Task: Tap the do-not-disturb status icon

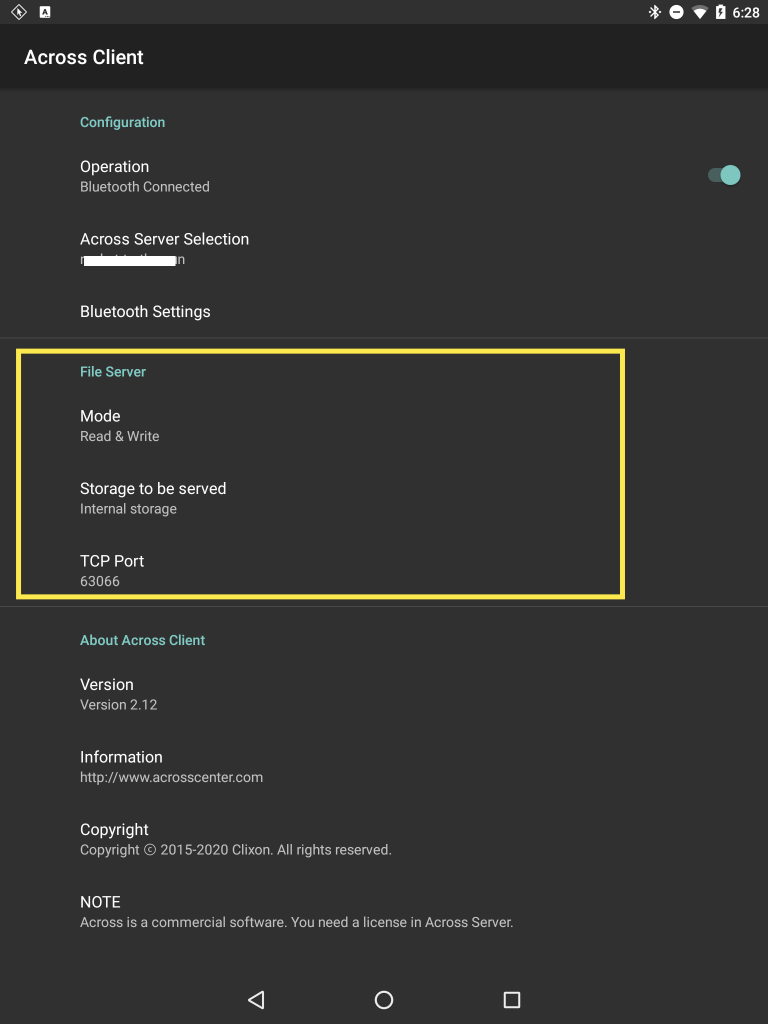Action: point(677,12)
